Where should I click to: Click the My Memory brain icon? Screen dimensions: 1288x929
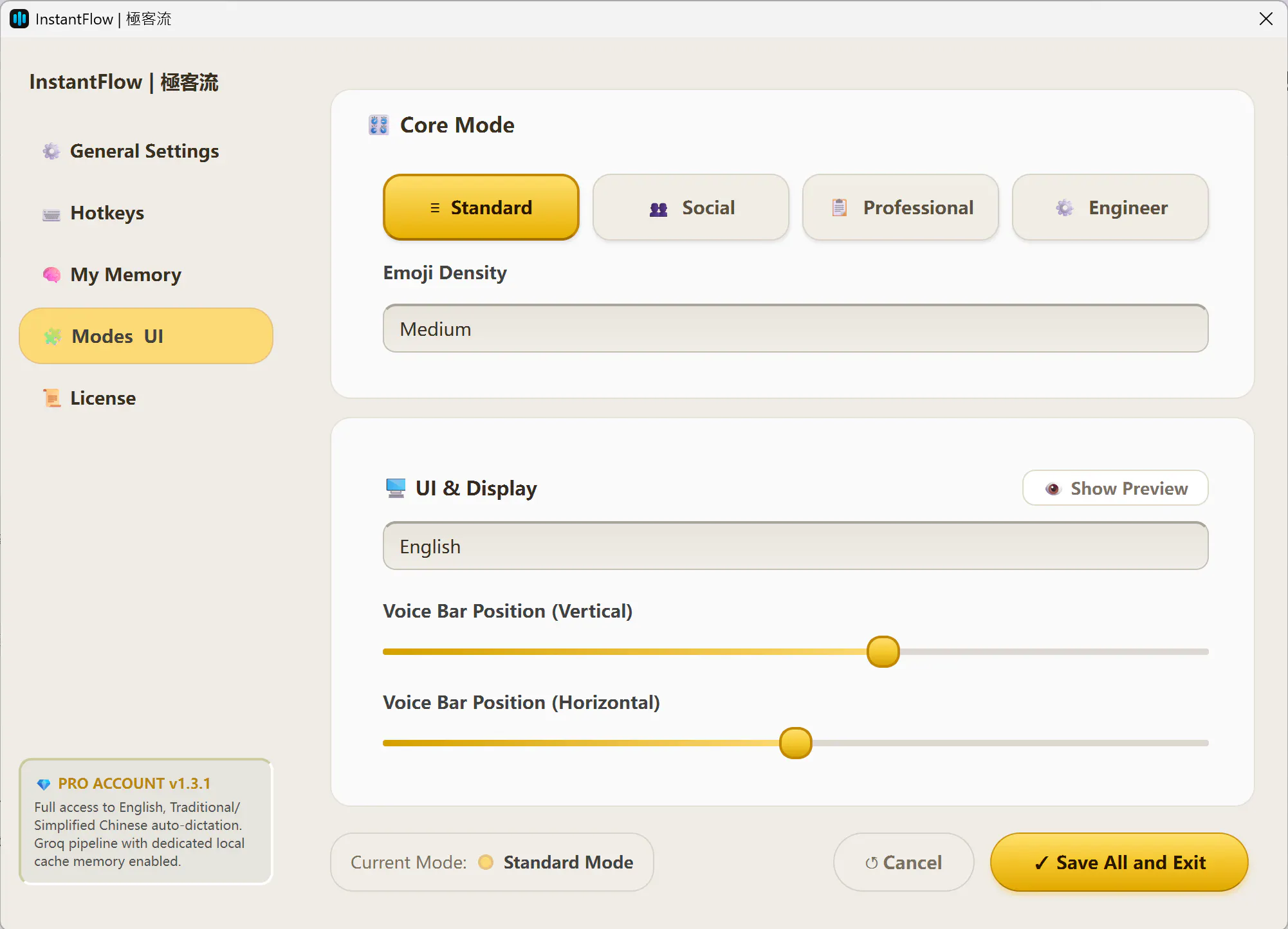(x=51, y=275)
